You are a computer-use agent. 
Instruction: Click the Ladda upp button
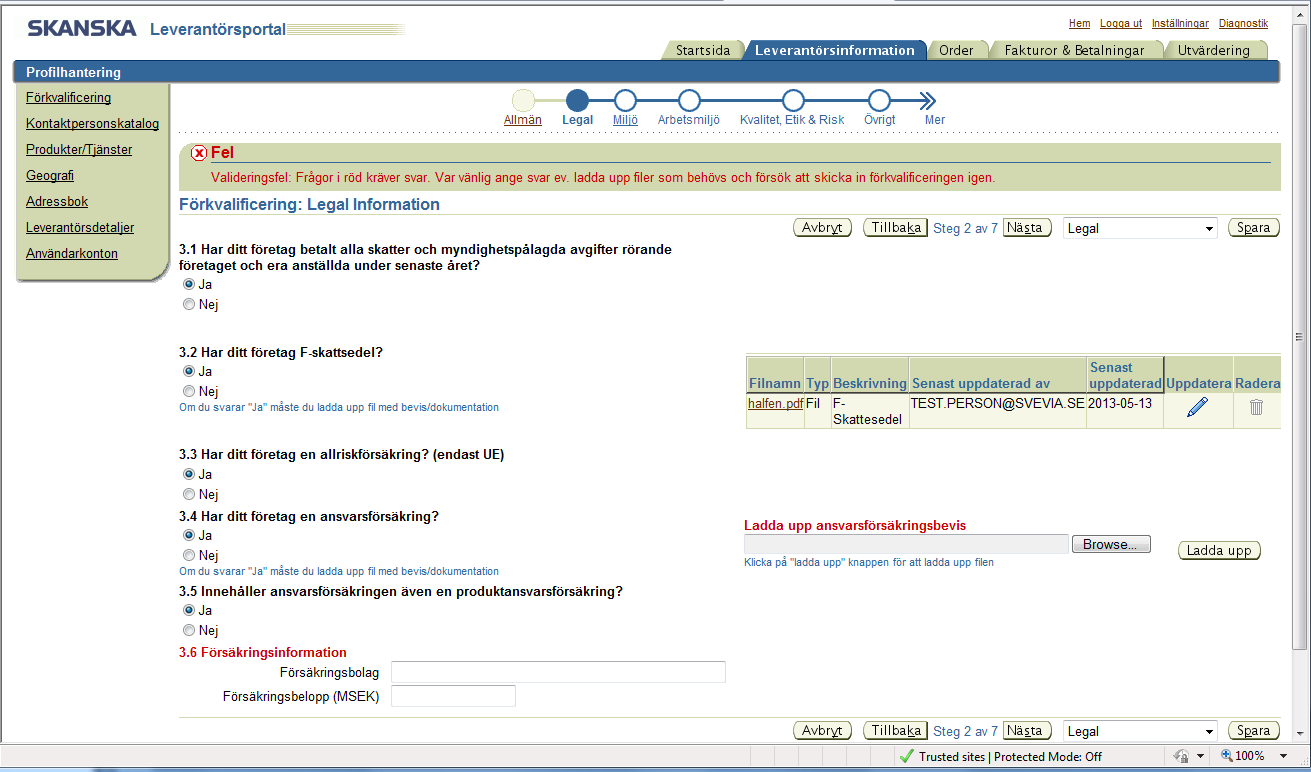tap(1220, 551)
